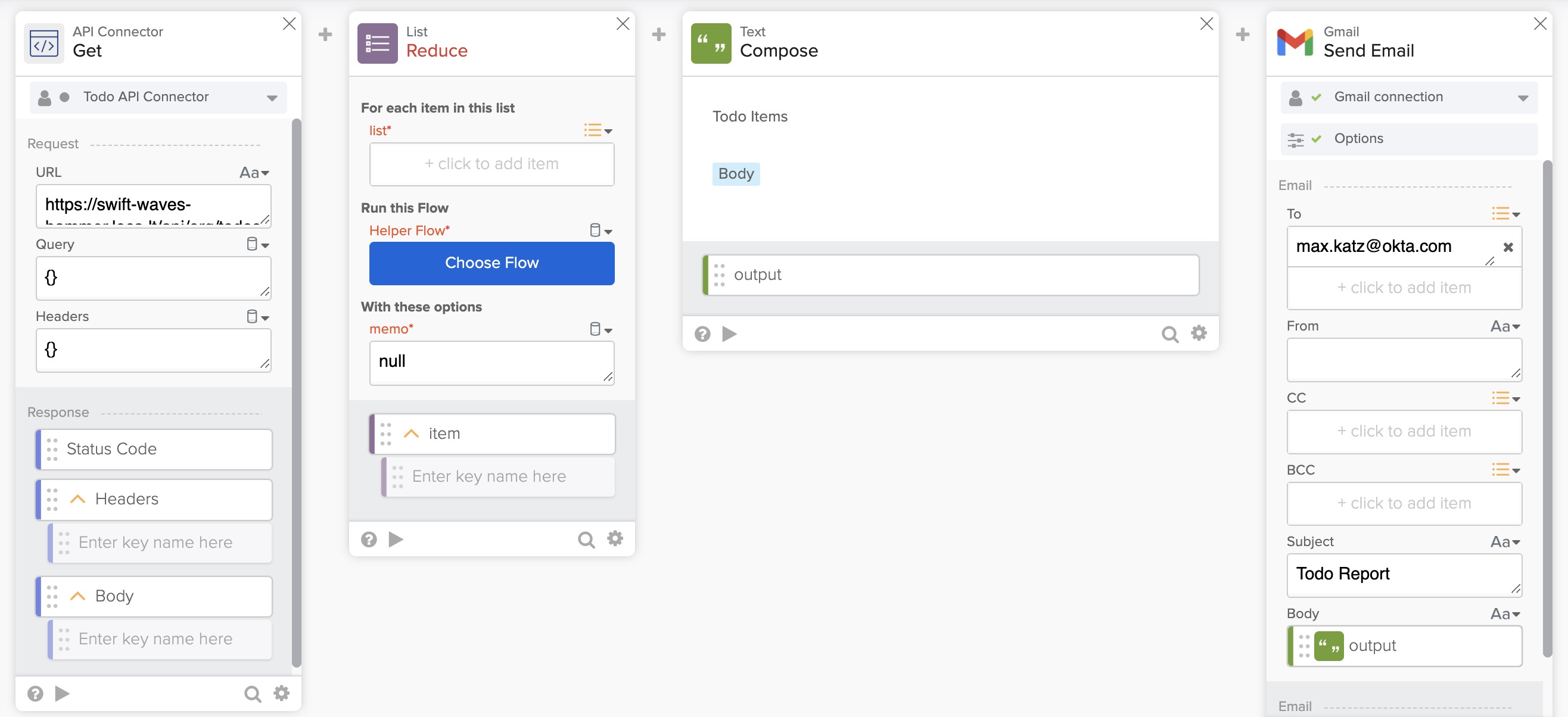Open Todo API Connector connection dropdown
Viewport: 1568px width, 717px height.
pos(272,98)
